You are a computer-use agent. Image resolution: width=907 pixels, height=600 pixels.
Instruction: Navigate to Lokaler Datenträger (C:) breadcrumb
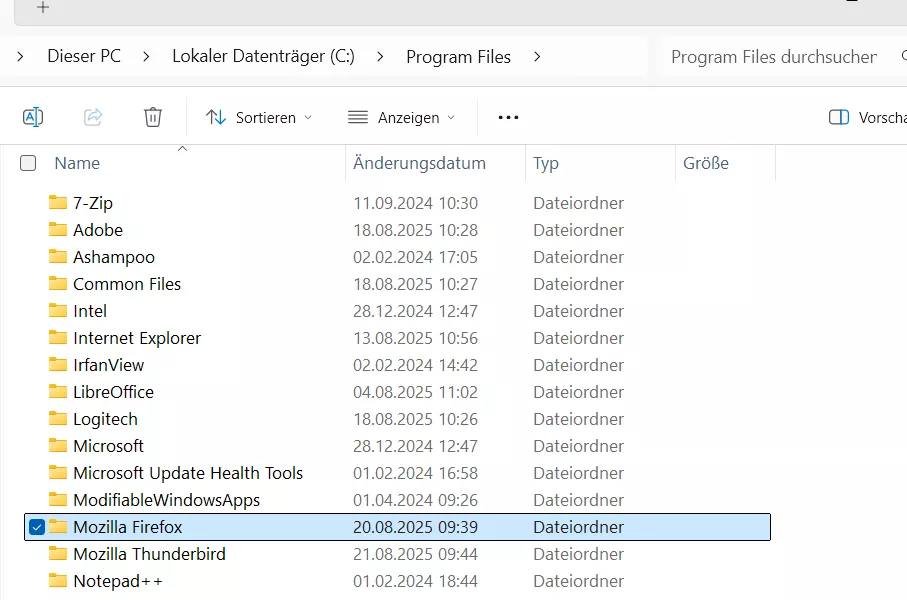click(x=264, y=56)
